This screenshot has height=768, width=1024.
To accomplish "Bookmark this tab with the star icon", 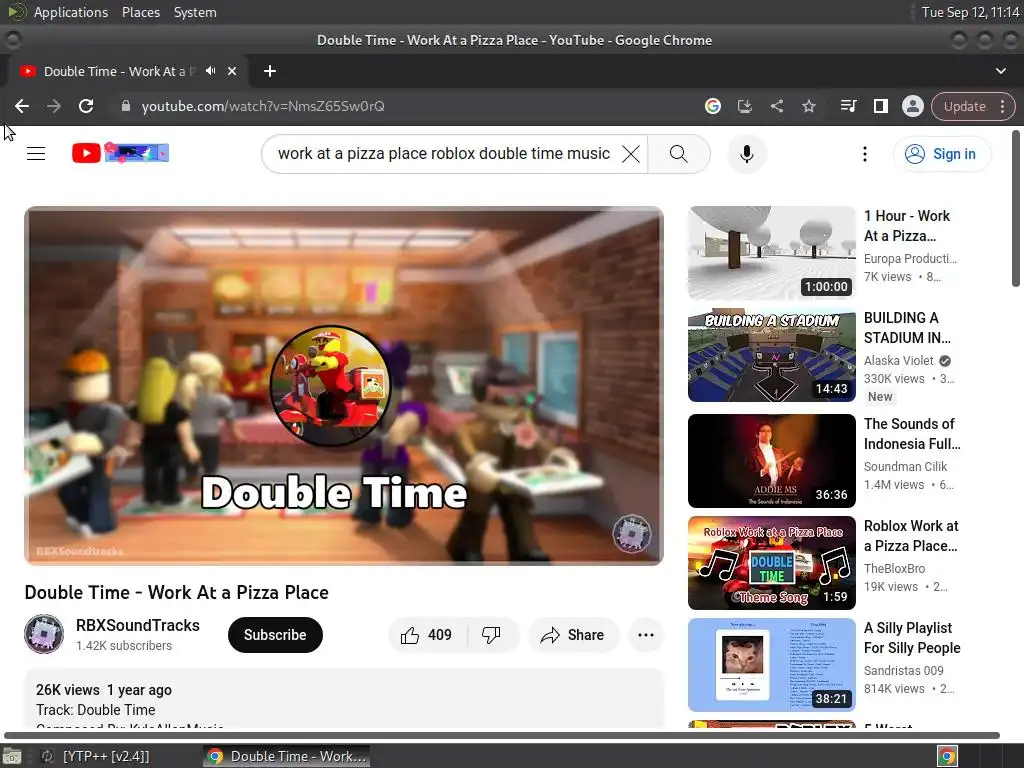I will pyautogui.click(x=808, y=106).
